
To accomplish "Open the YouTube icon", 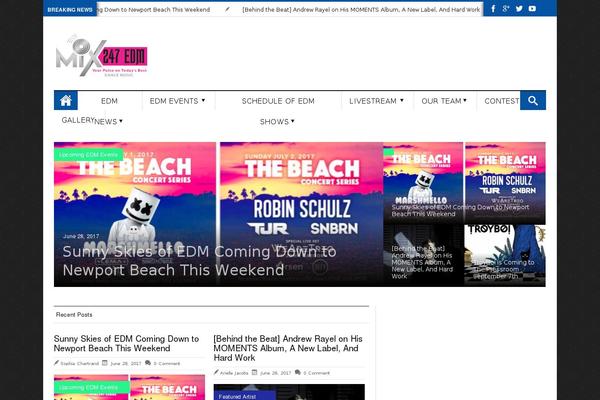I will tap(532, 8).
